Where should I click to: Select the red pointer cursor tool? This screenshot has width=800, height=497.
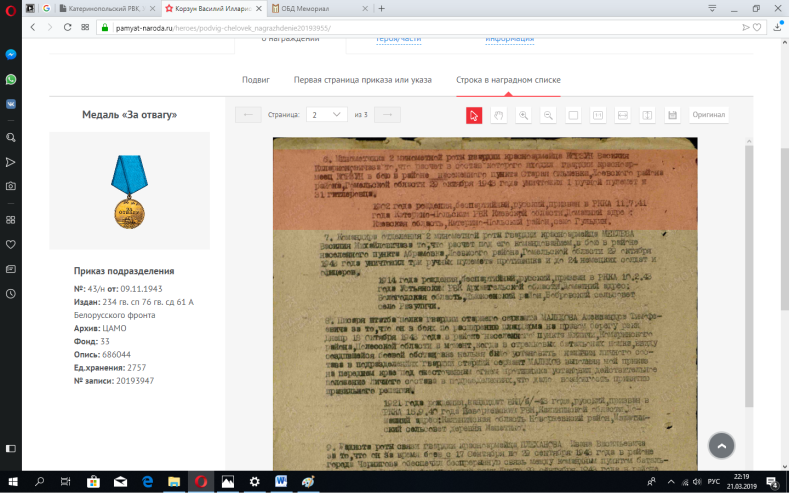click(474, 115)
